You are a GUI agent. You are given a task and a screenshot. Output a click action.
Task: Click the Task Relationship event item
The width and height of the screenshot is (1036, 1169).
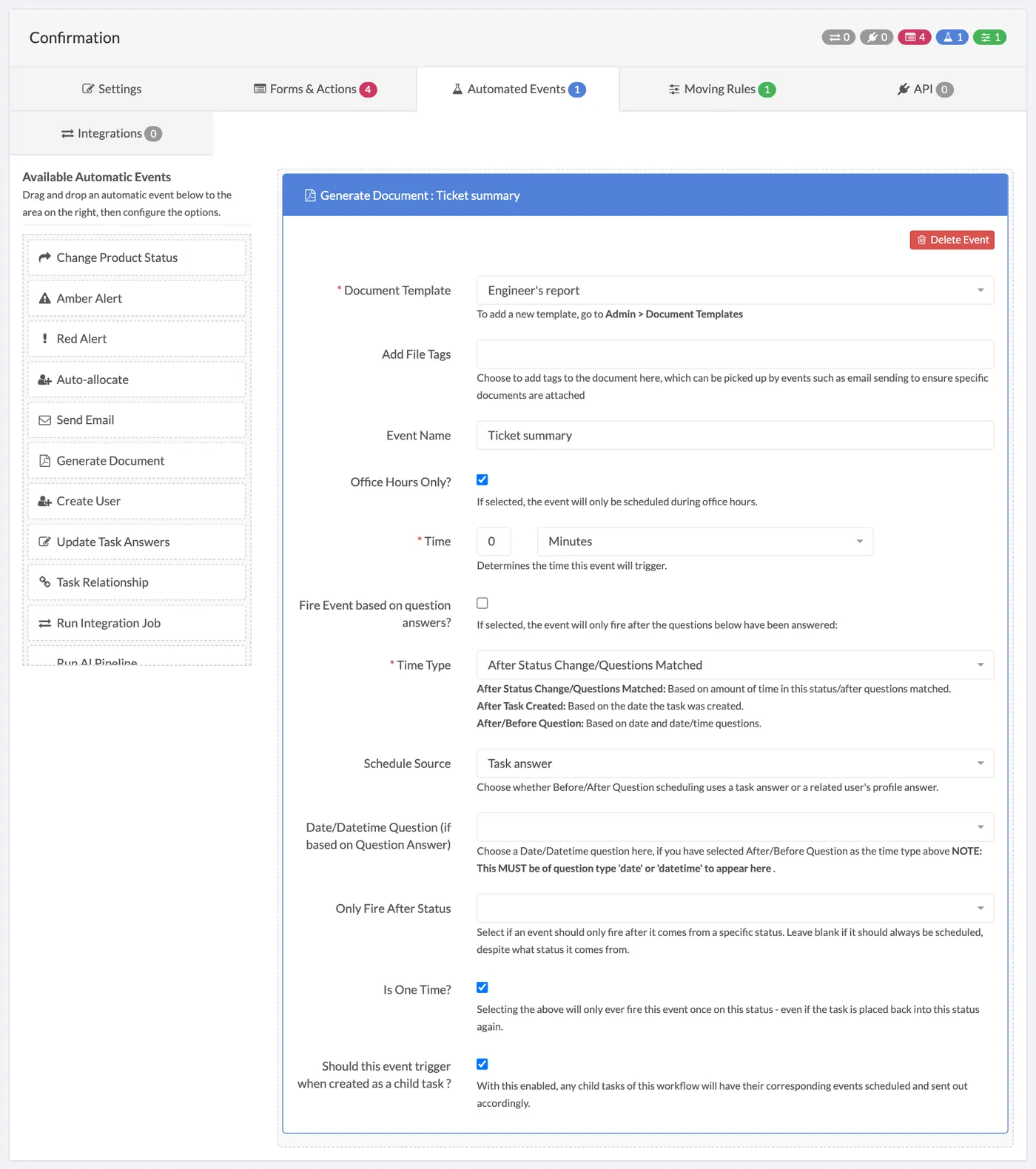point(137,582)
